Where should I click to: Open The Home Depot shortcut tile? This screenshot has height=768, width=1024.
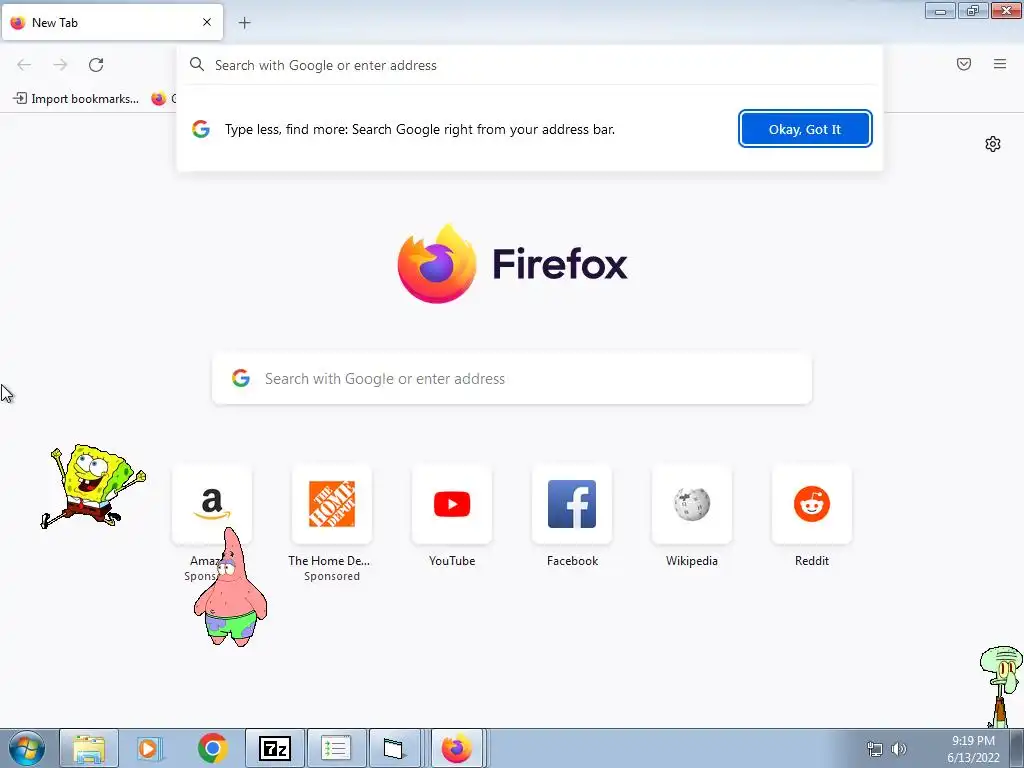332,504
